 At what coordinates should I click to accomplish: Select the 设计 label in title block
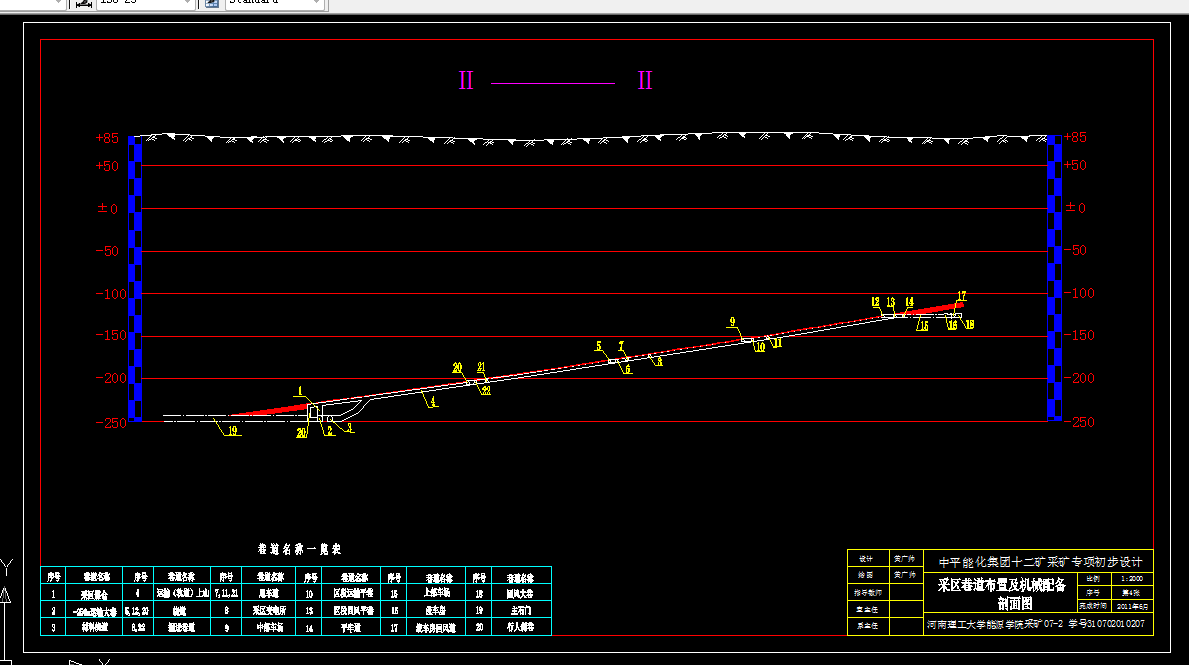866,559
